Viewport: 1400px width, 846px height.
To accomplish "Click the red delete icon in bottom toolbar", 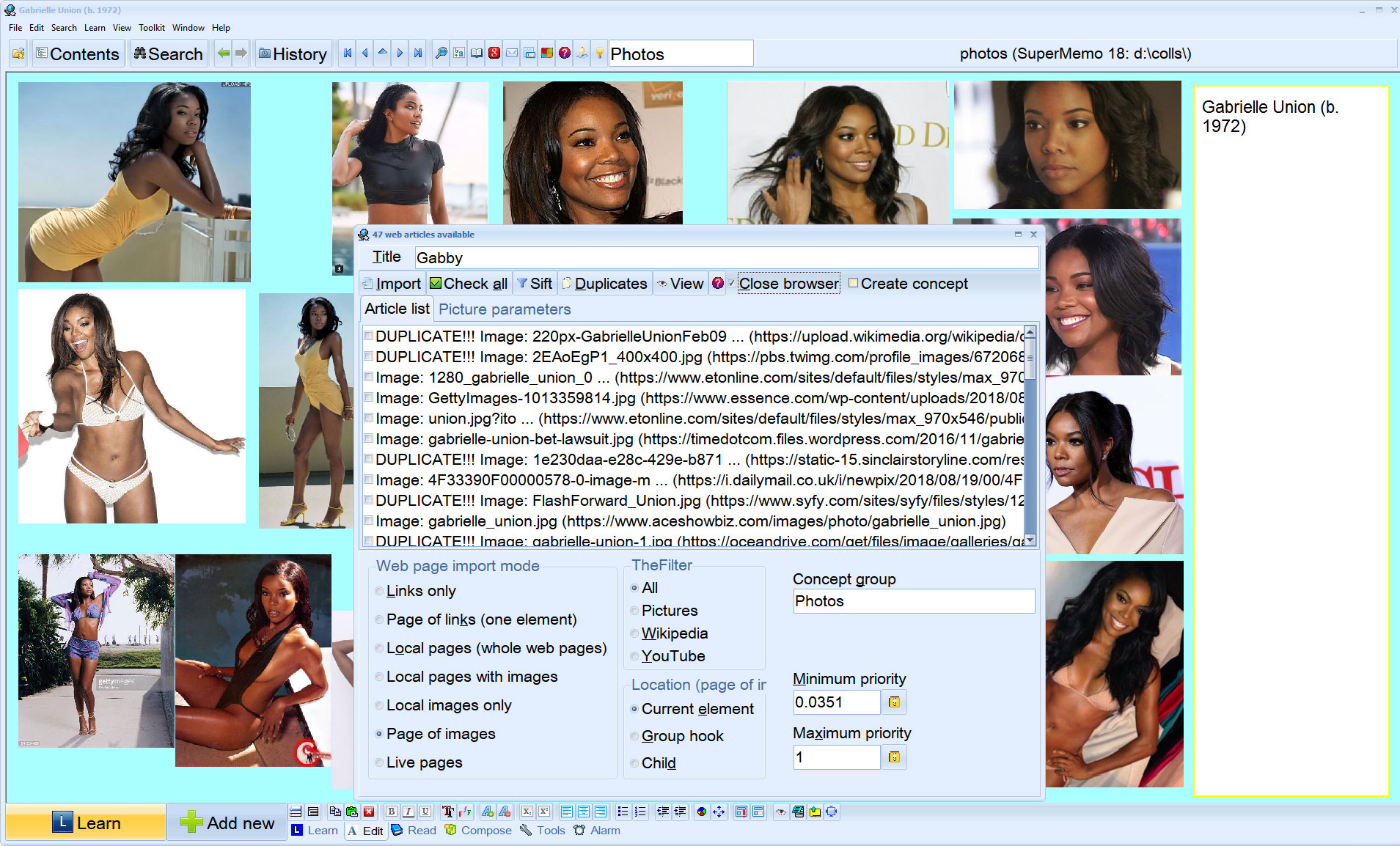I will click(369, 812).
